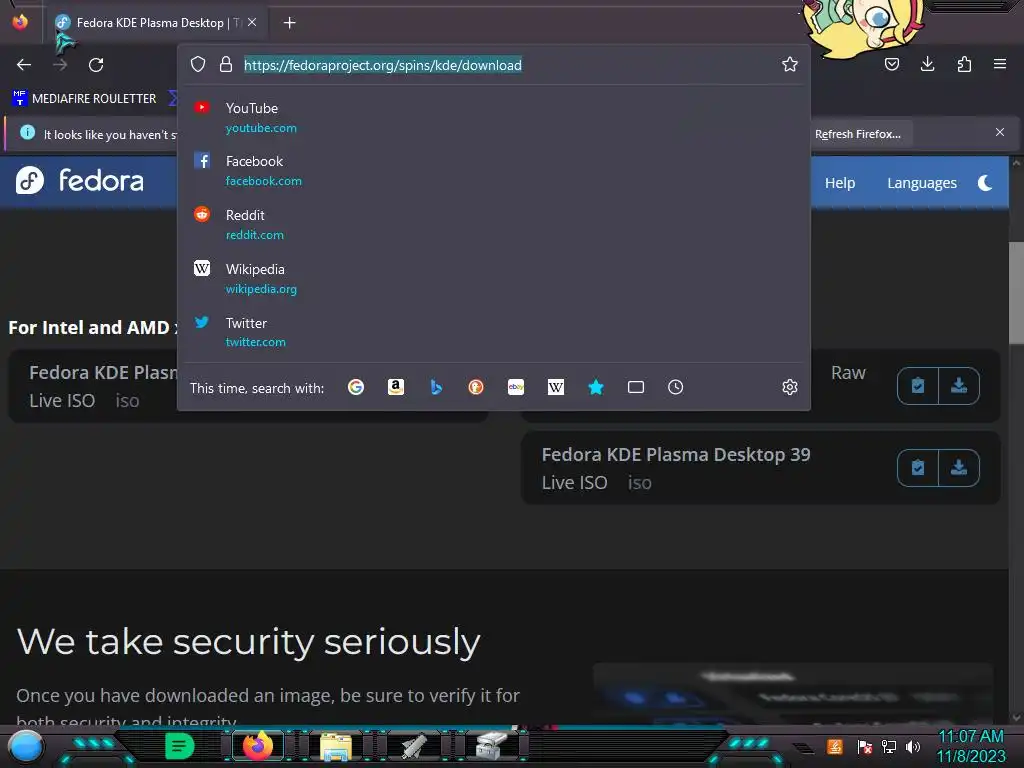The image size is (1024, 768).
Task: Open the network tray icon
Action: [889, 746]
